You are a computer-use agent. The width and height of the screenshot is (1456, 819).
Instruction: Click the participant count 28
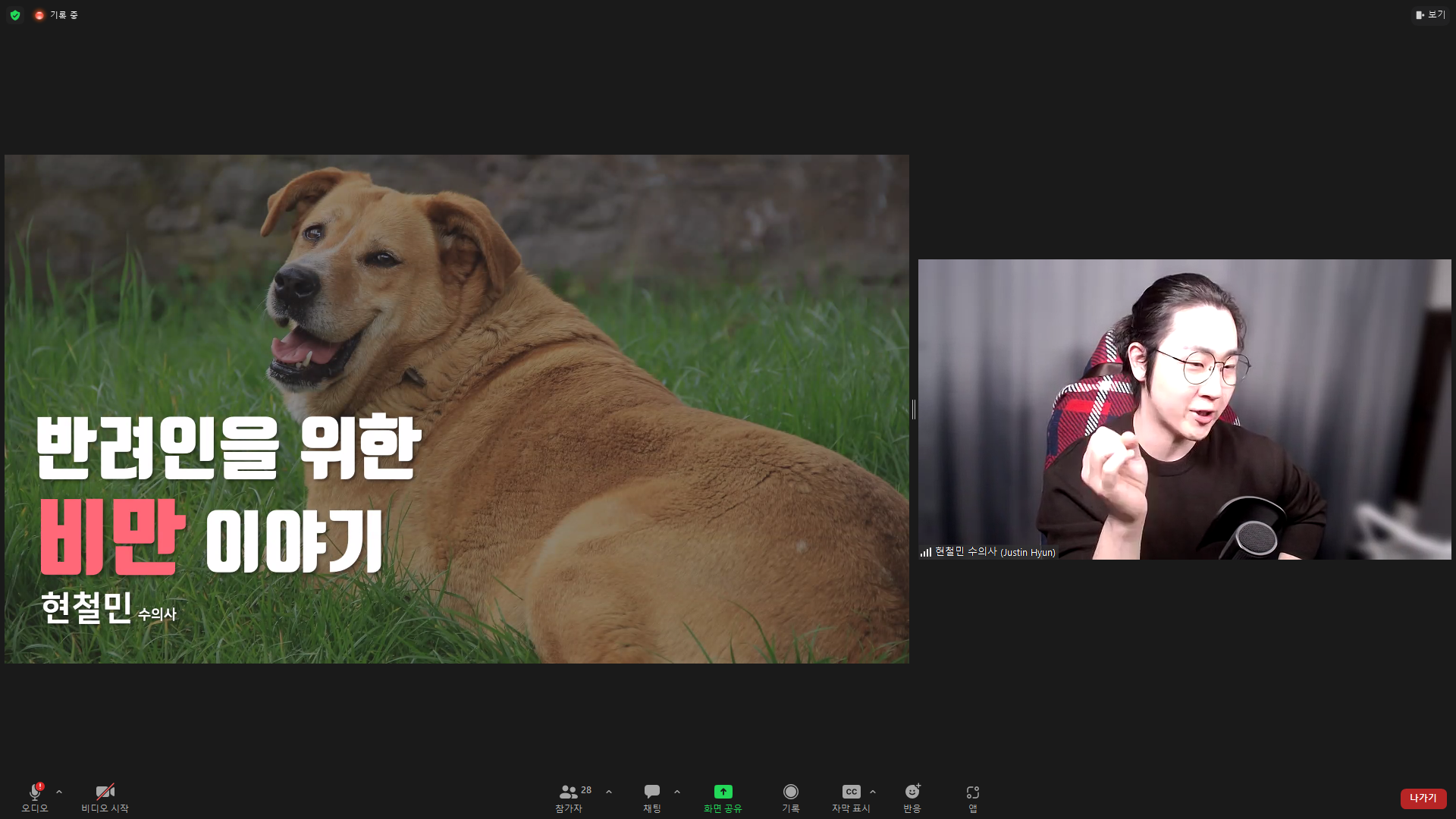pyautogui.click(x=586, y=790)
